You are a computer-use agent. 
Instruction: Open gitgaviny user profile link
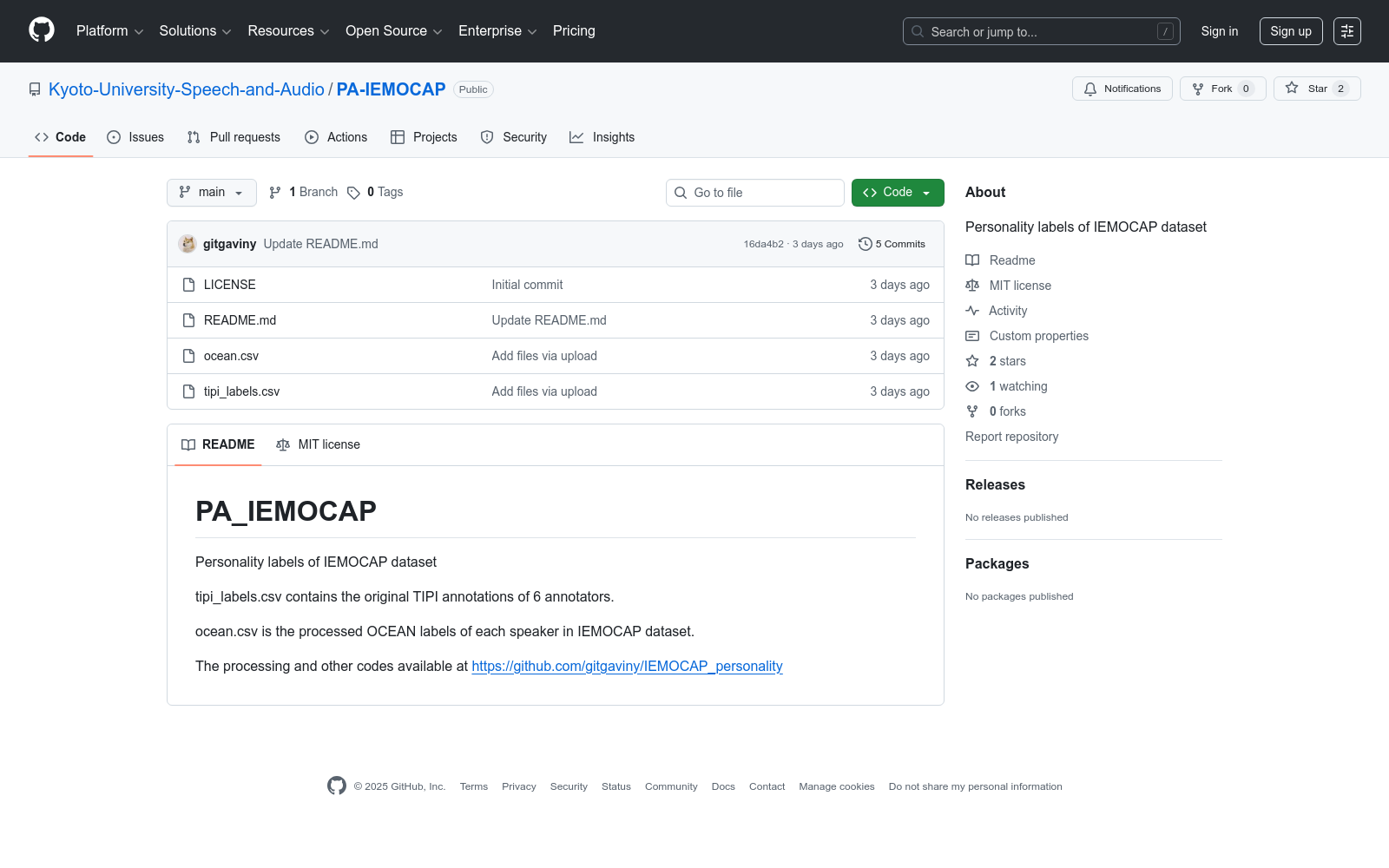coord(229,244)
